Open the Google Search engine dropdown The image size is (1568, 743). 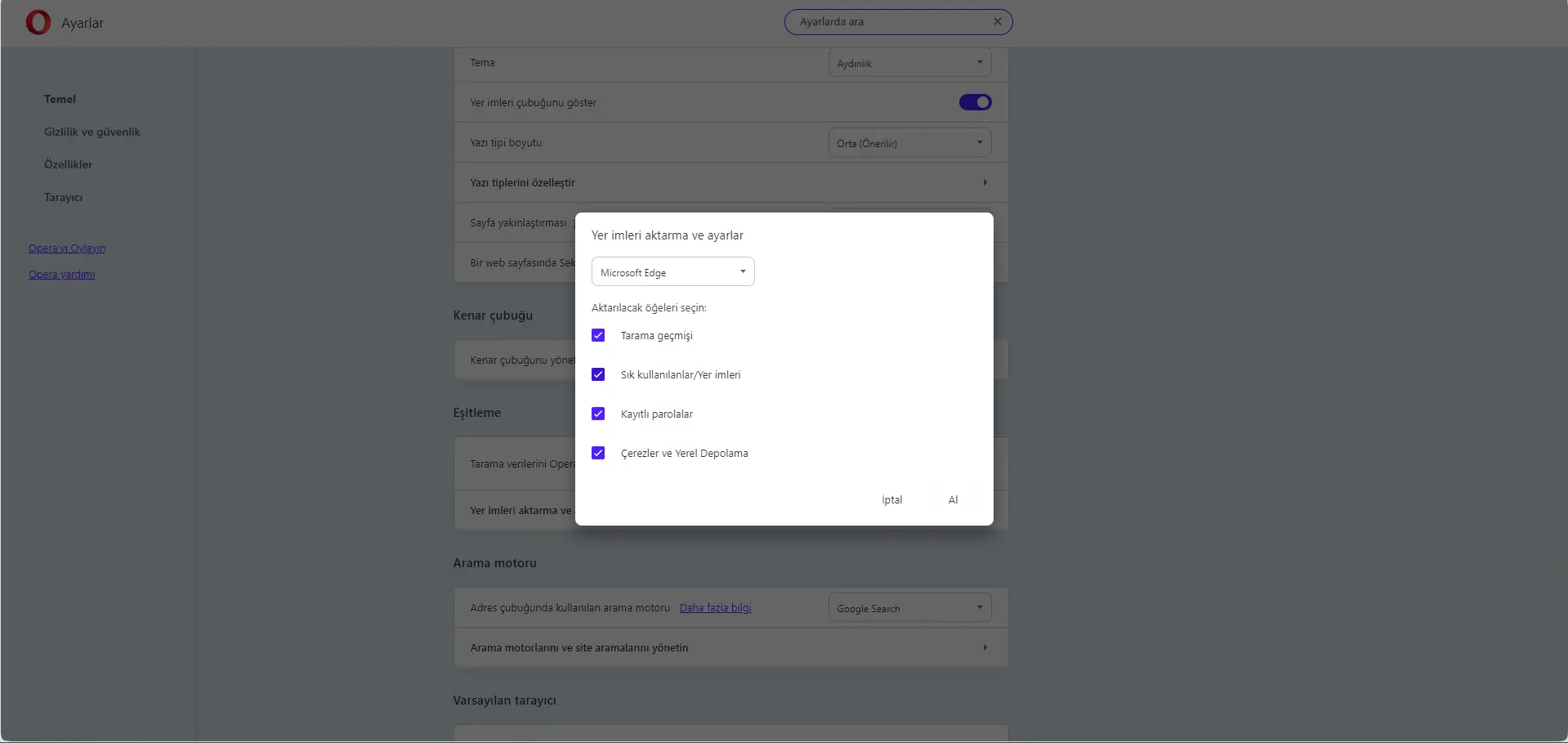(x=909, y=608)
